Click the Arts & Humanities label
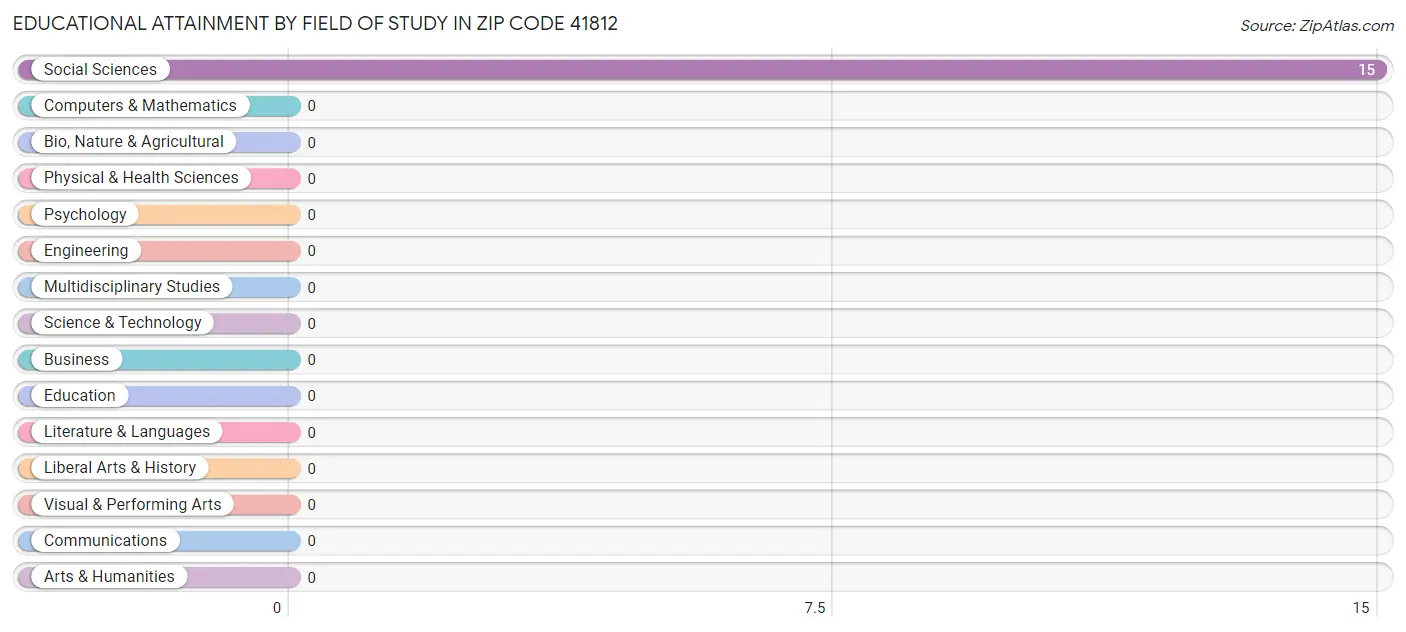Viewport: 1406px width, 632px height. (109, 577)
